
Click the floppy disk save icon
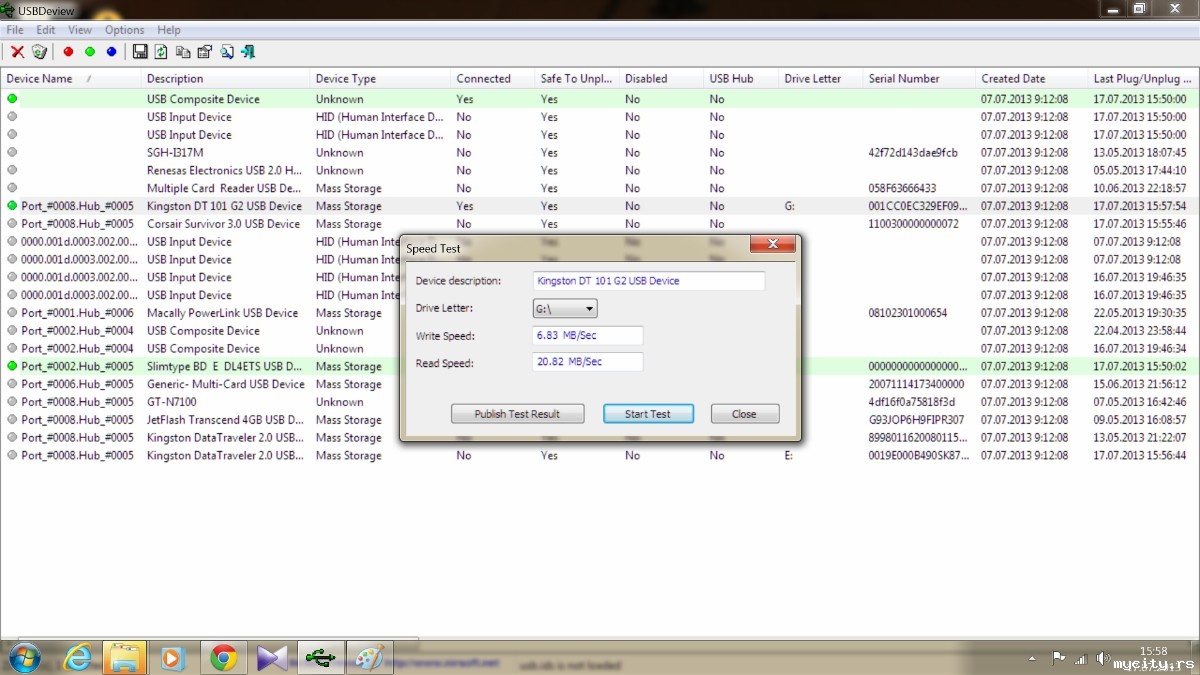[140, 52]
